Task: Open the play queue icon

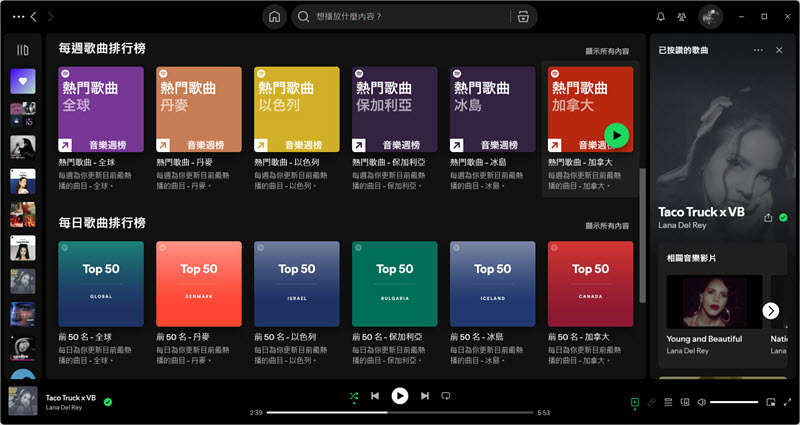Action: click(668, 402)
